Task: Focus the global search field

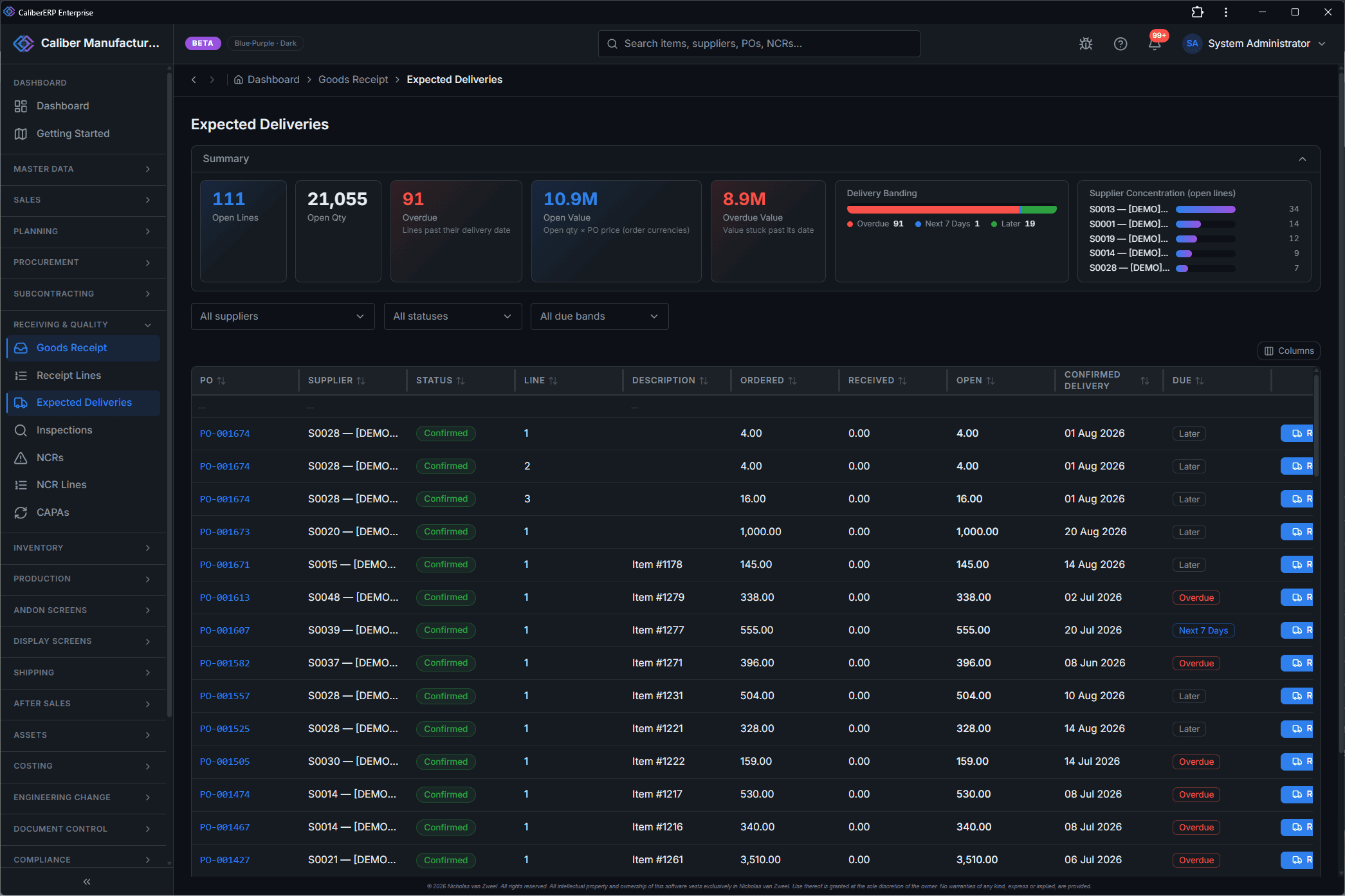Action: [759, 44]
